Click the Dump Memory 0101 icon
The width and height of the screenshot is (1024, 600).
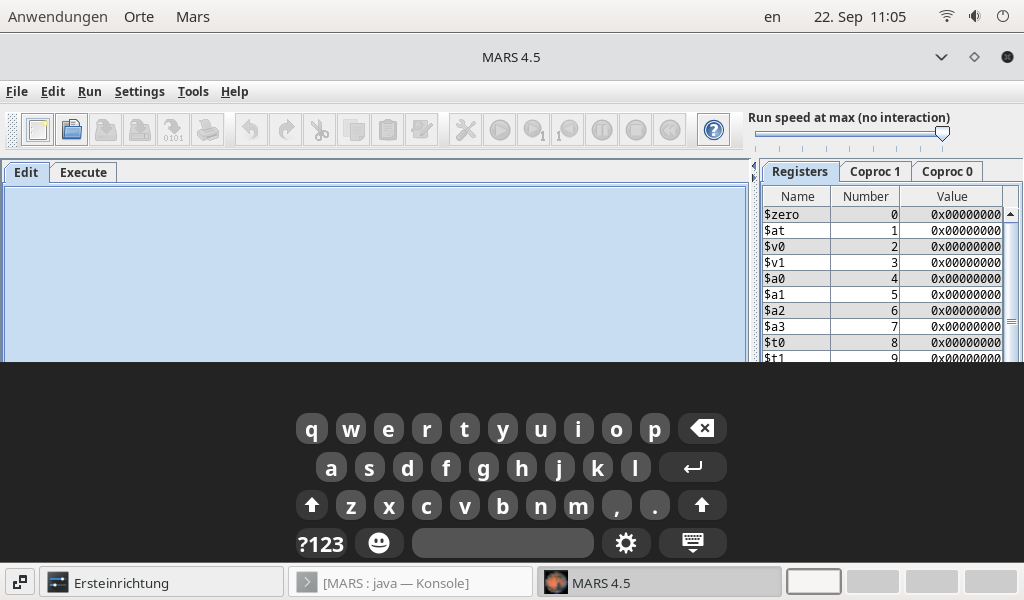pyautogui.click(x=172, y=129)
